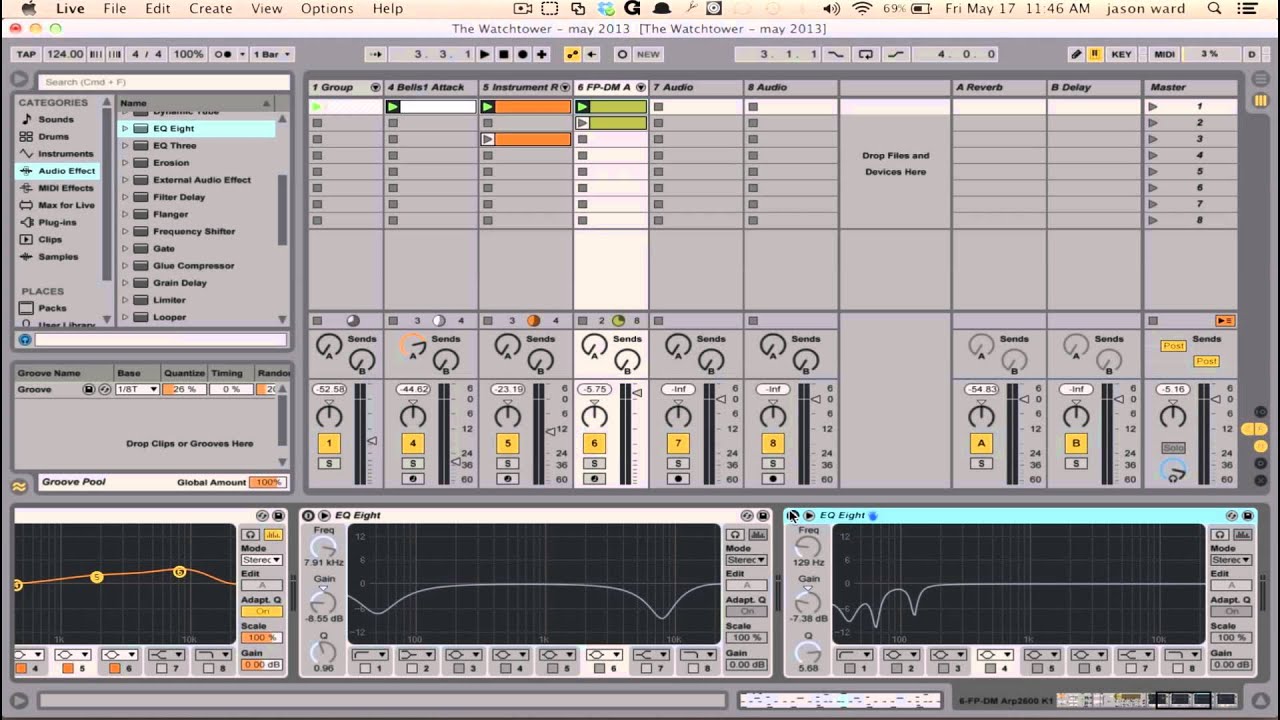The image size is (1280, 720).
Task: Select Max for Live category
Action: [x=66, y=205]
